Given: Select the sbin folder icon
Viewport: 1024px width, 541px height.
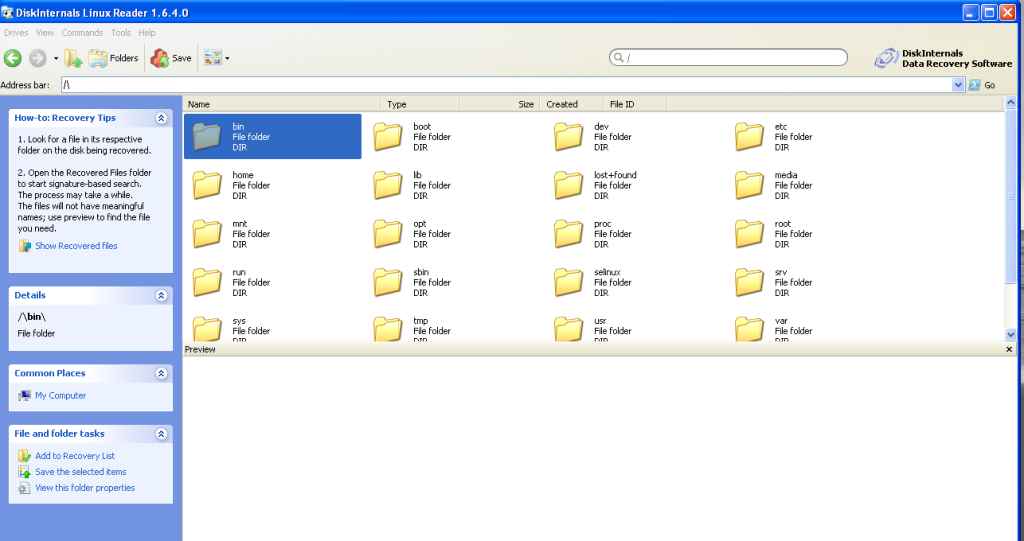Looking at the screenshot, I should coord(388,282).
